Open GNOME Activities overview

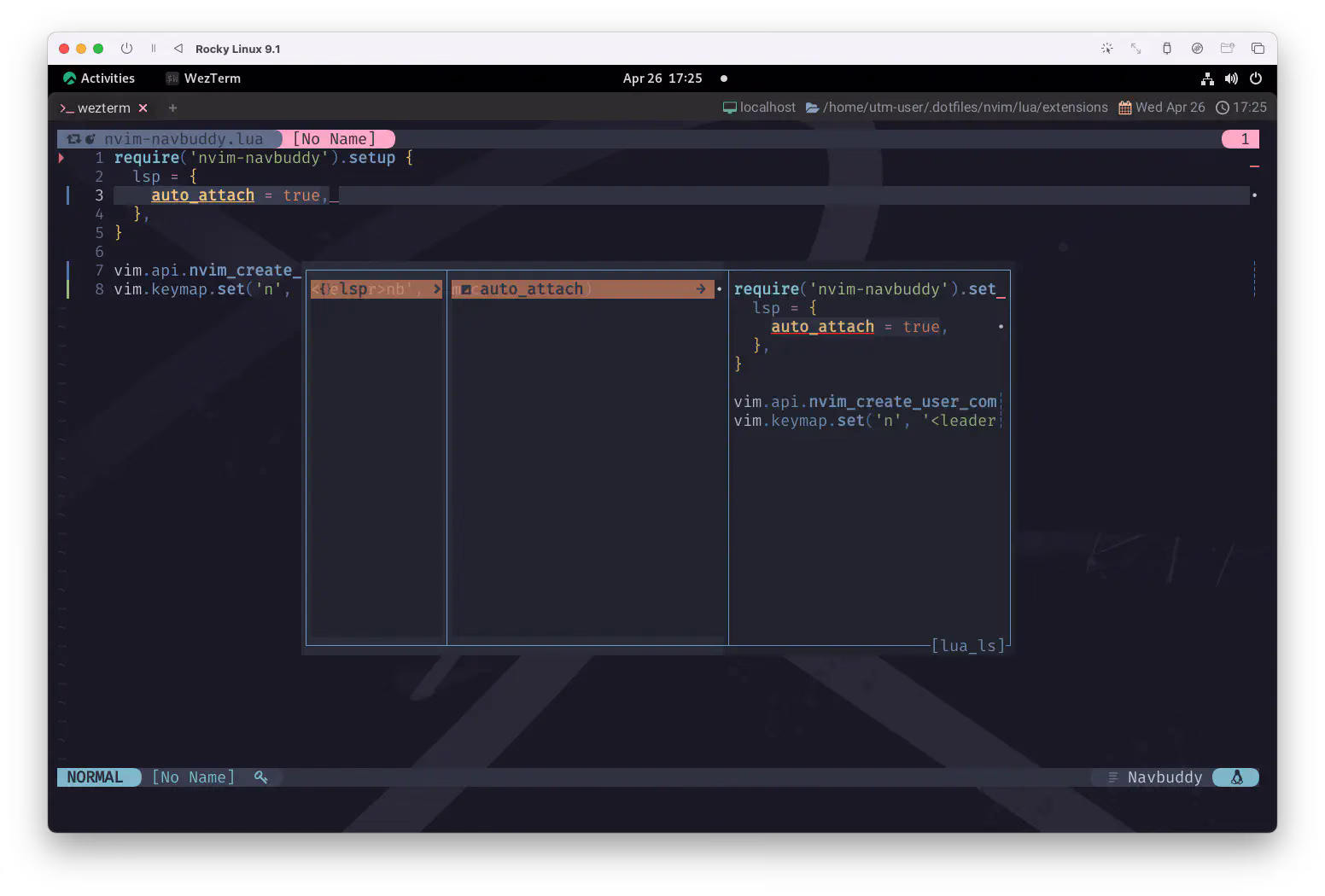point(99,79)
